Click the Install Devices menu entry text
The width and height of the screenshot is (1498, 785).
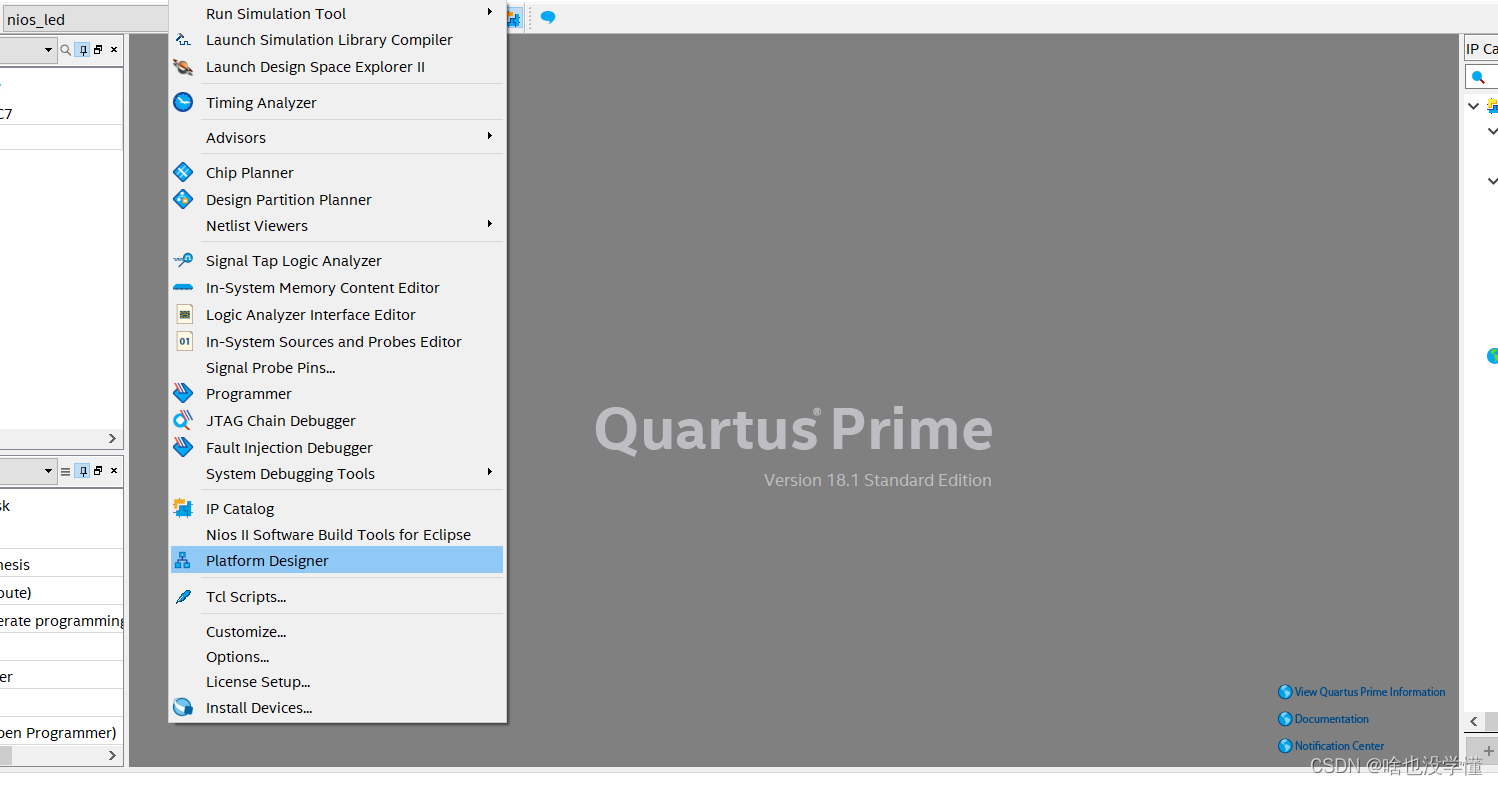coord(259,707)
